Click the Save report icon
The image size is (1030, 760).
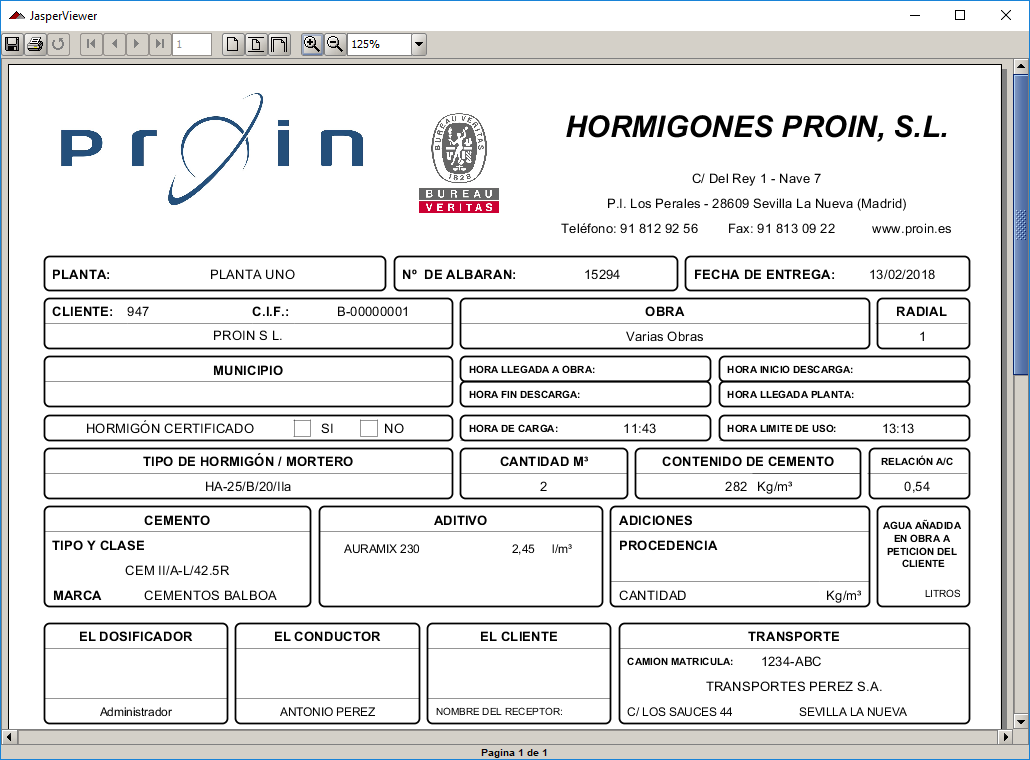point(12,44)
